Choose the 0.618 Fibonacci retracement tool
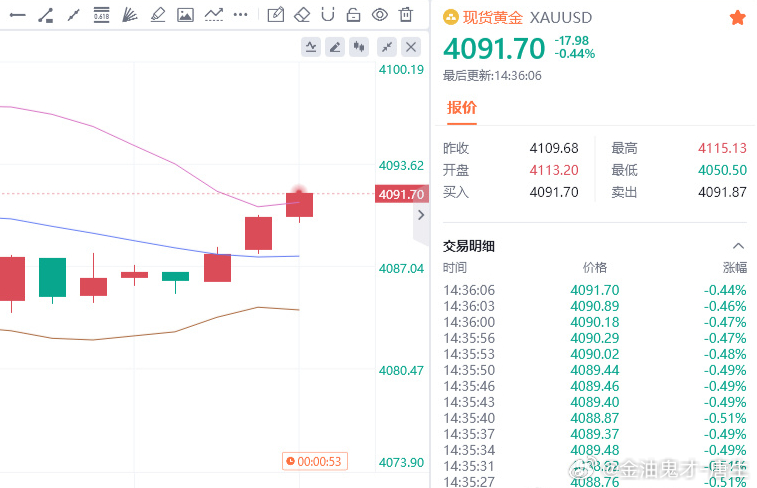757x488 pixels. (101, 15)
